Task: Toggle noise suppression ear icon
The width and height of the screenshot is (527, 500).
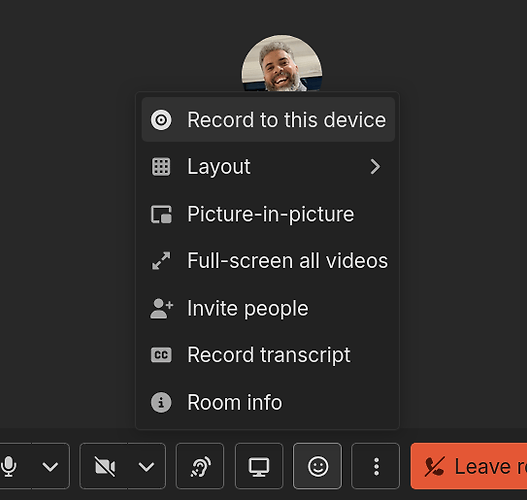Action: [x=200, y=466]
